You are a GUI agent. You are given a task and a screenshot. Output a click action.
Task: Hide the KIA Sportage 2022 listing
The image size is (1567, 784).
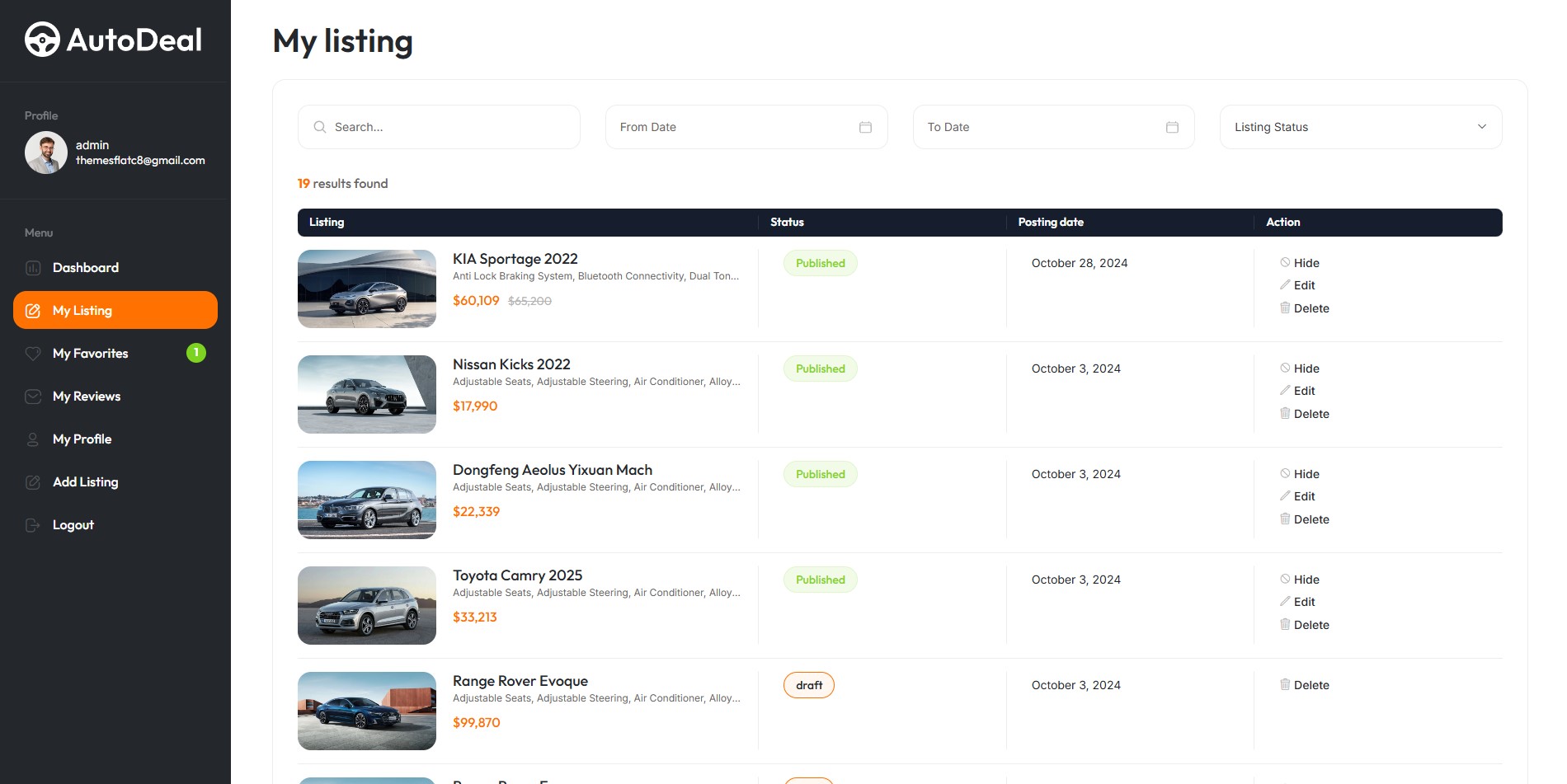pos(1300,263)
